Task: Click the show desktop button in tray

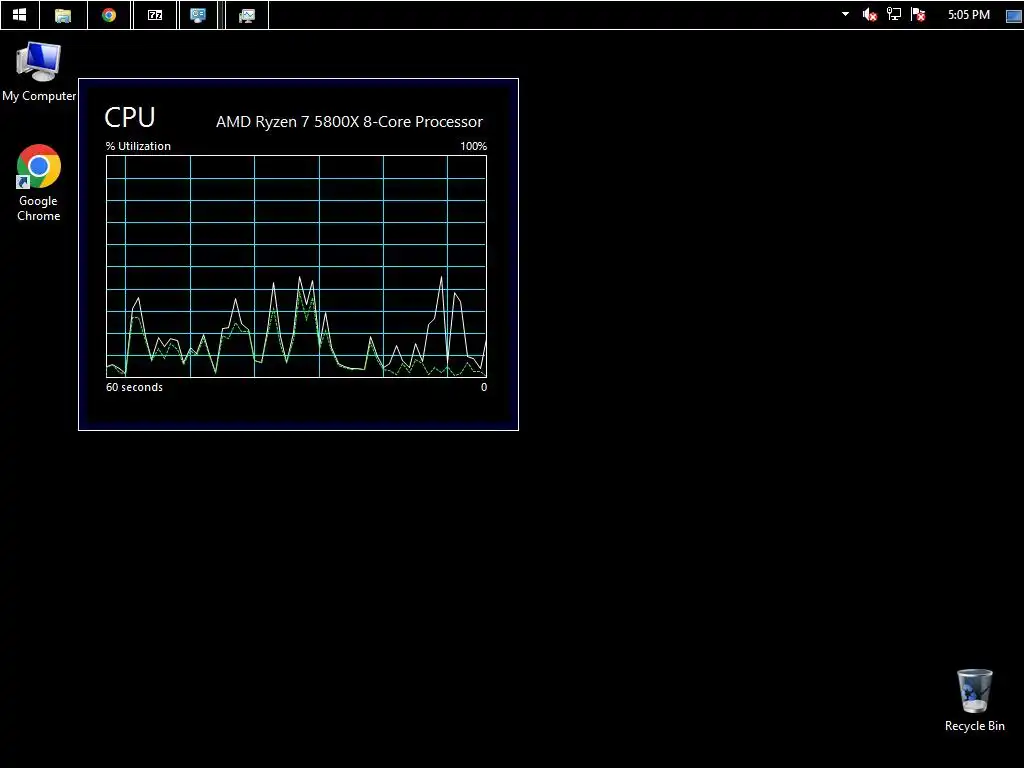Action: (1014, 15)
